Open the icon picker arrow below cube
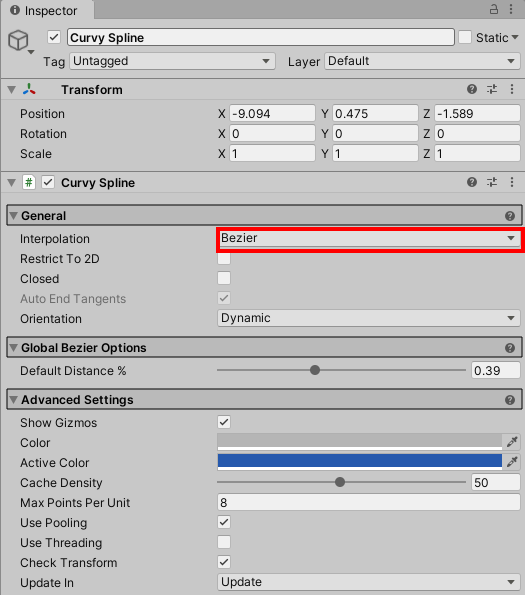This screenshot has height=595, width=525. (x=31, y=52)
